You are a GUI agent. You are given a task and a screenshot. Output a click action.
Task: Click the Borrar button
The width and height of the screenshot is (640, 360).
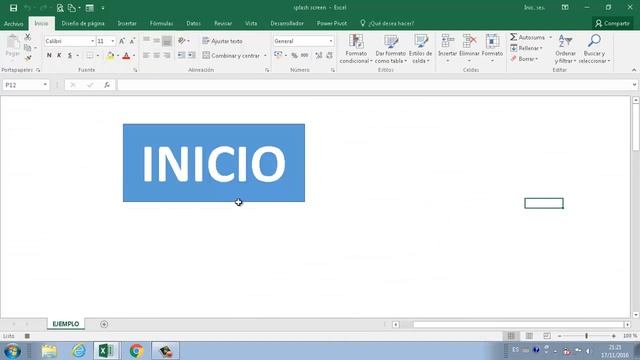[524, 59]
